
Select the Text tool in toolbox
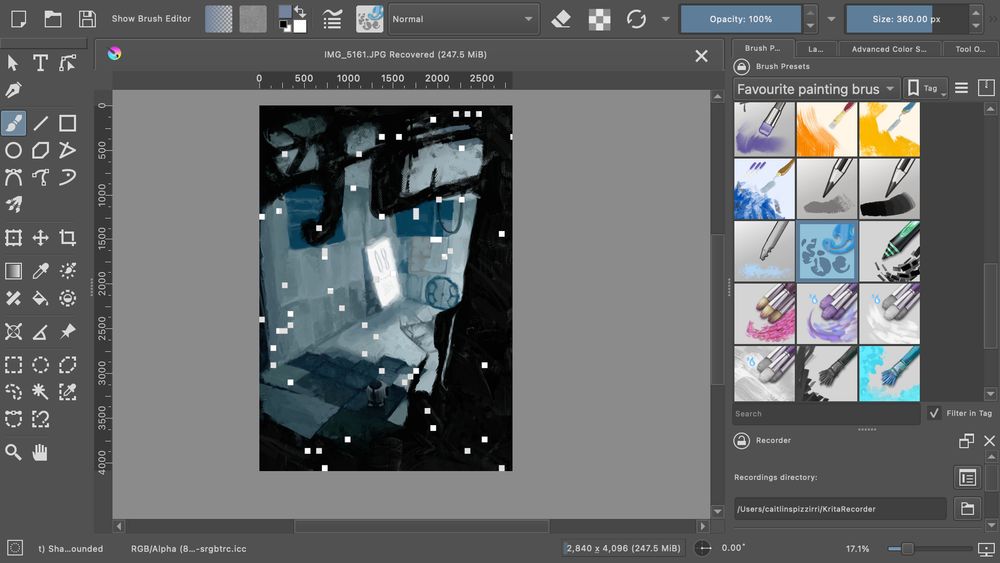pos(41,63)
